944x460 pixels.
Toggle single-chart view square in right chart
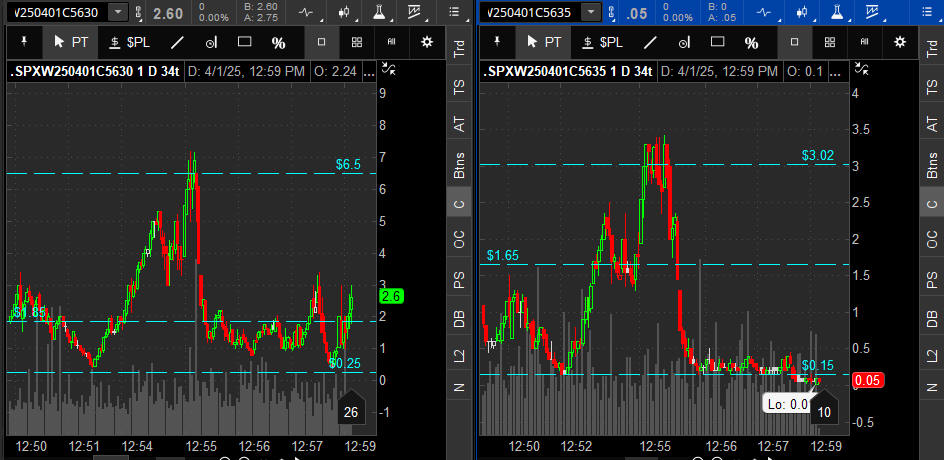tap(794, 43)
